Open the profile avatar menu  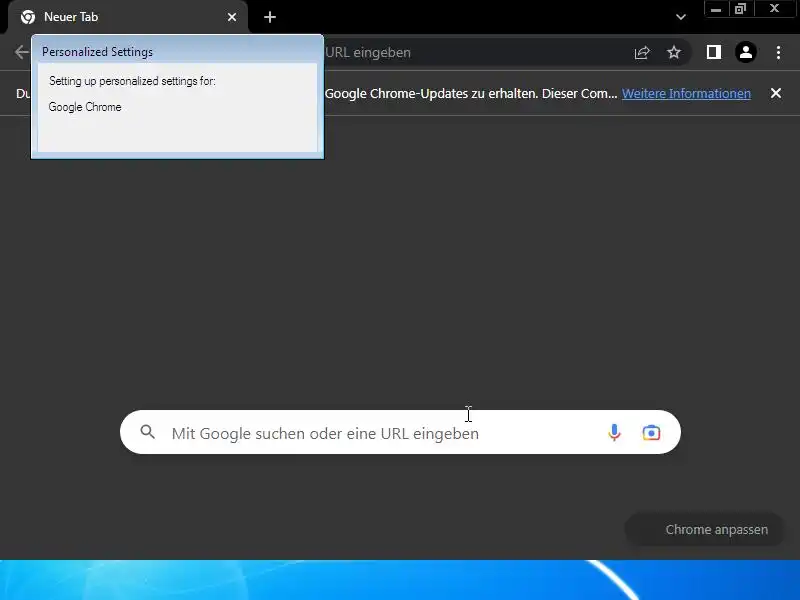point(745,52)
